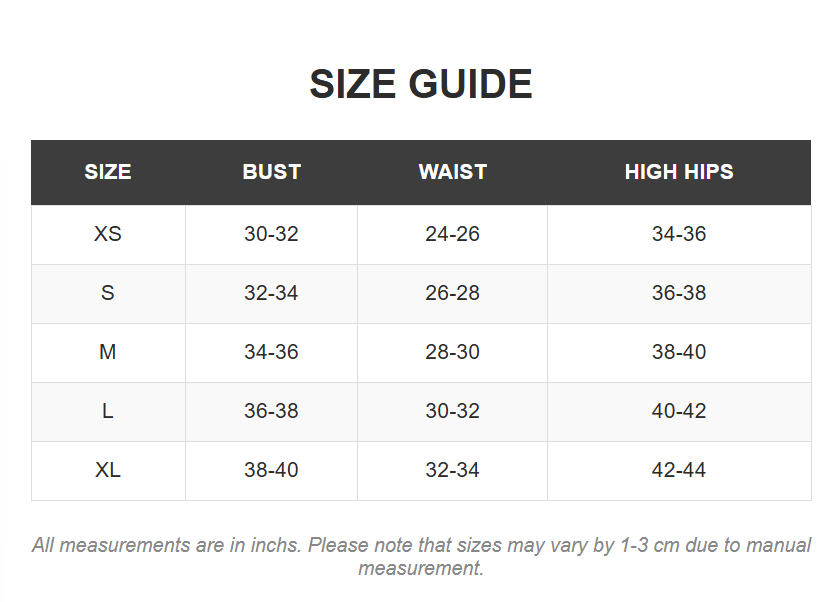Select the S waist value 26-28

pyautogui.click(x=452, y=293)
